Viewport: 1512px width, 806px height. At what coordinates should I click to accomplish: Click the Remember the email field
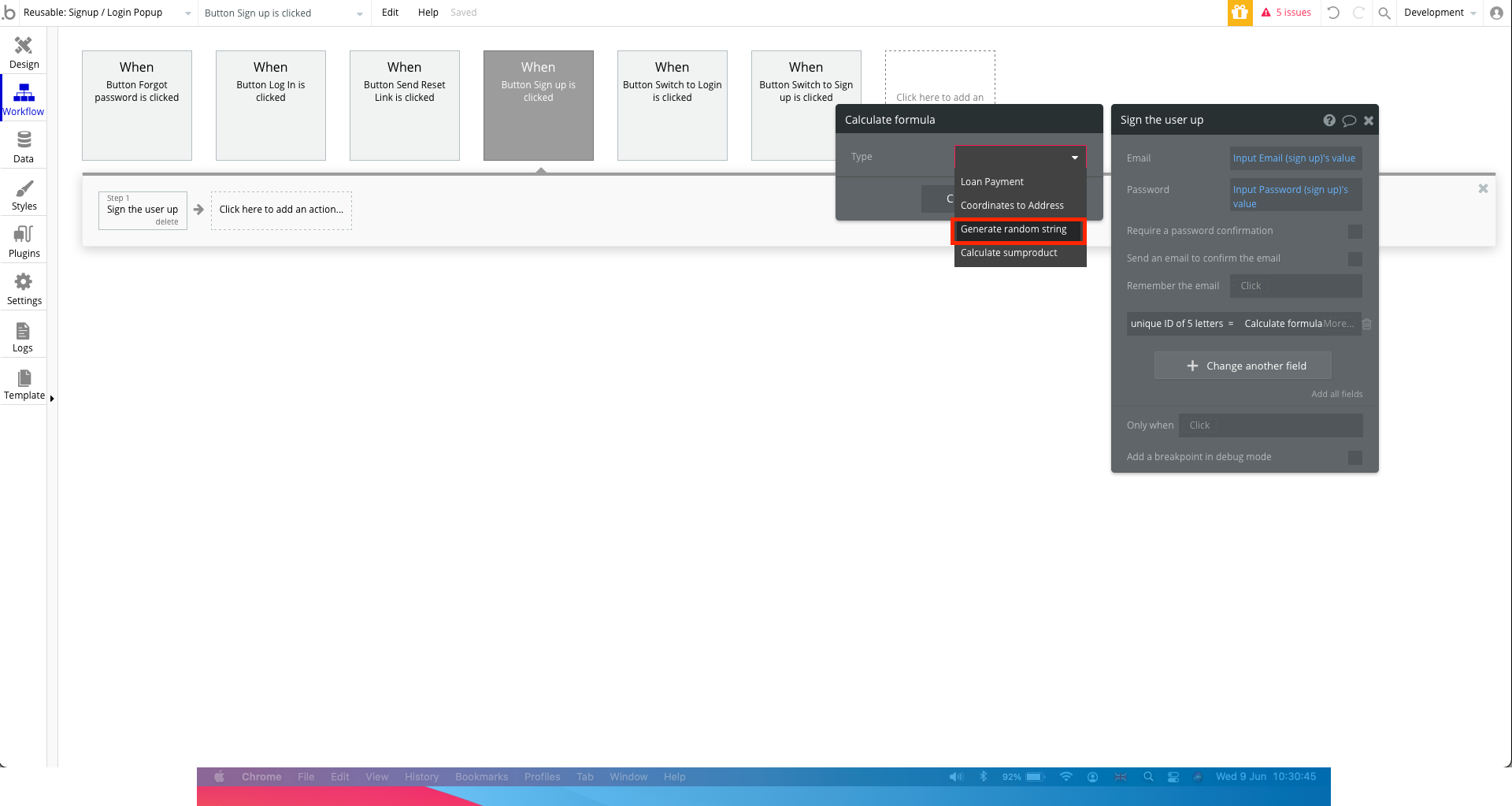click(1295, 286)
